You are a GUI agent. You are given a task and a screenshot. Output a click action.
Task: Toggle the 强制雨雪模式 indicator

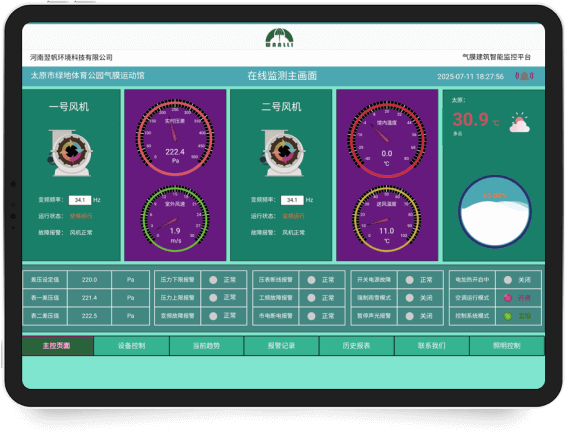(x=409, y=298)
